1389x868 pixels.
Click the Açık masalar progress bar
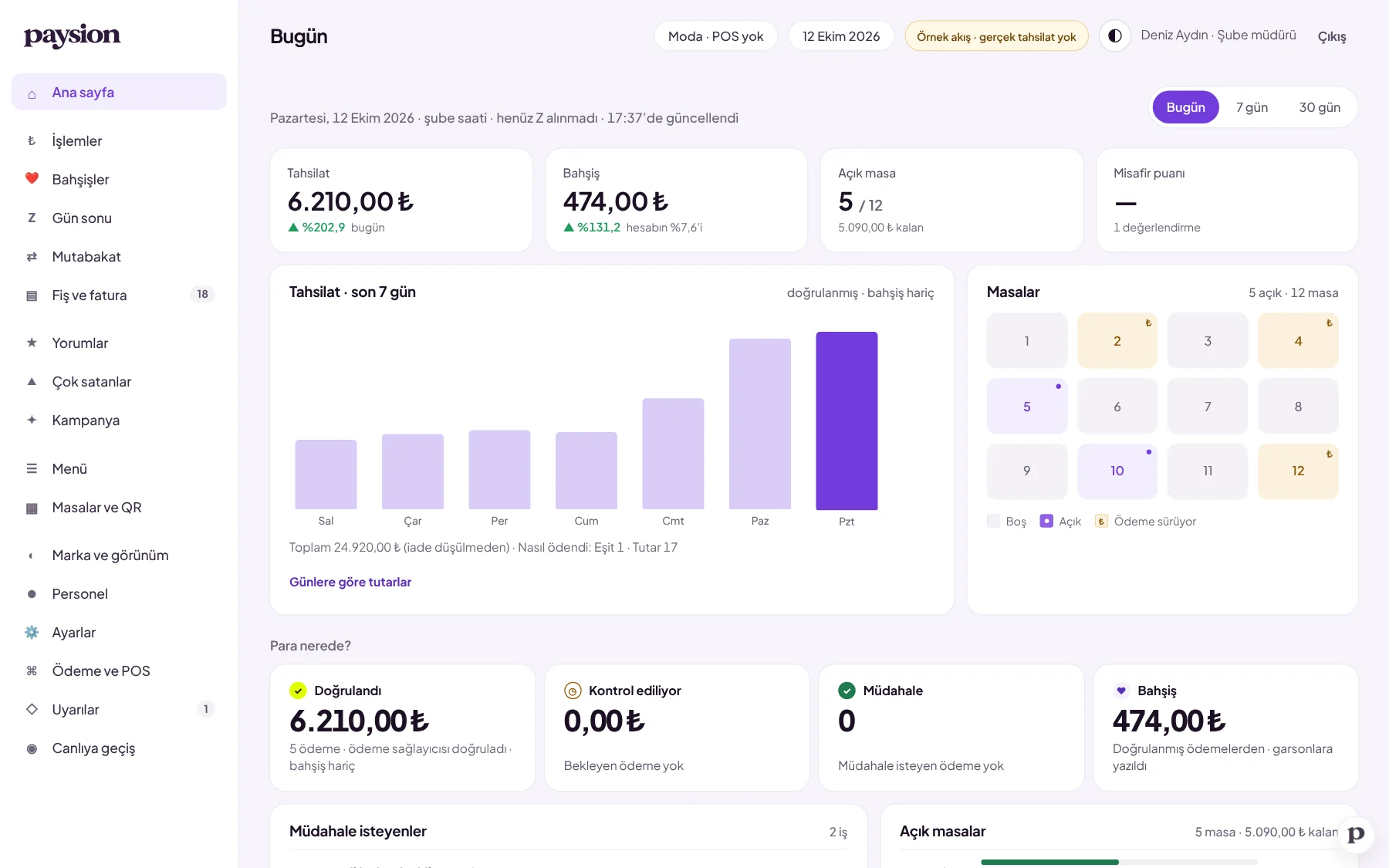1119,862
